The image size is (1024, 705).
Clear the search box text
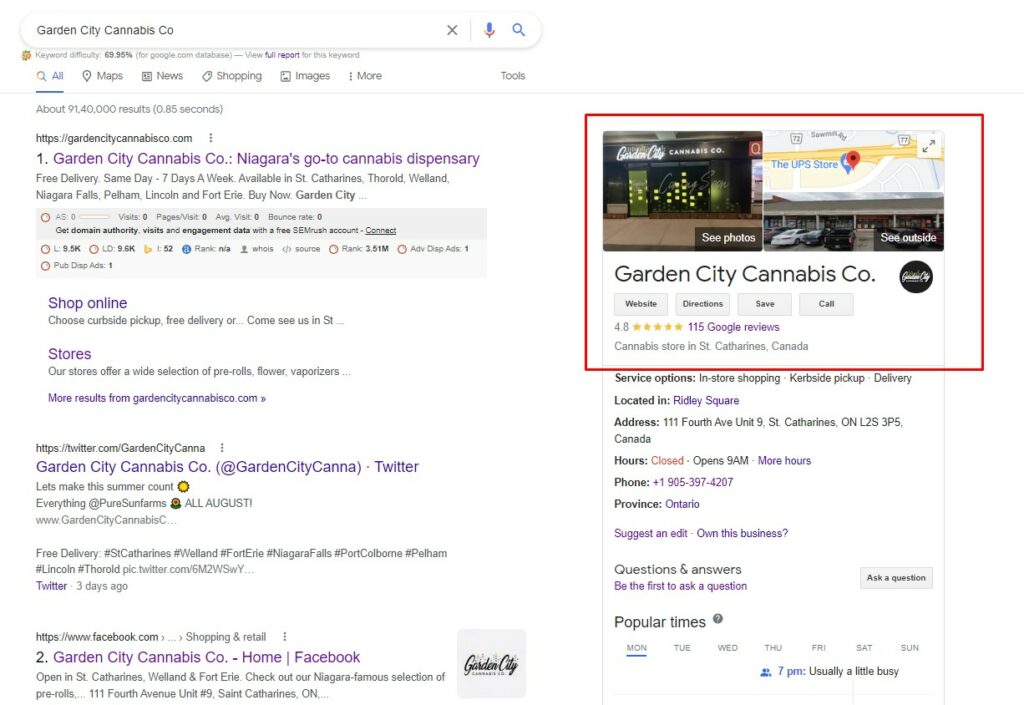[x=452, y=30]
